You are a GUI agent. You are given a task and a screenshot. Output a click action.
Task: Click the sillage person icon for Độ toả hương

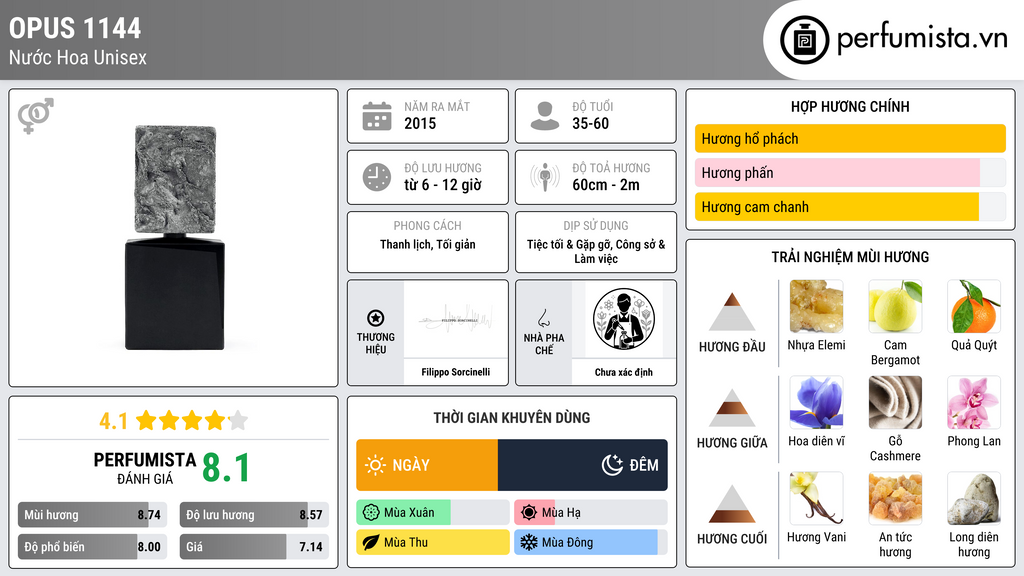tap(545, 177)
